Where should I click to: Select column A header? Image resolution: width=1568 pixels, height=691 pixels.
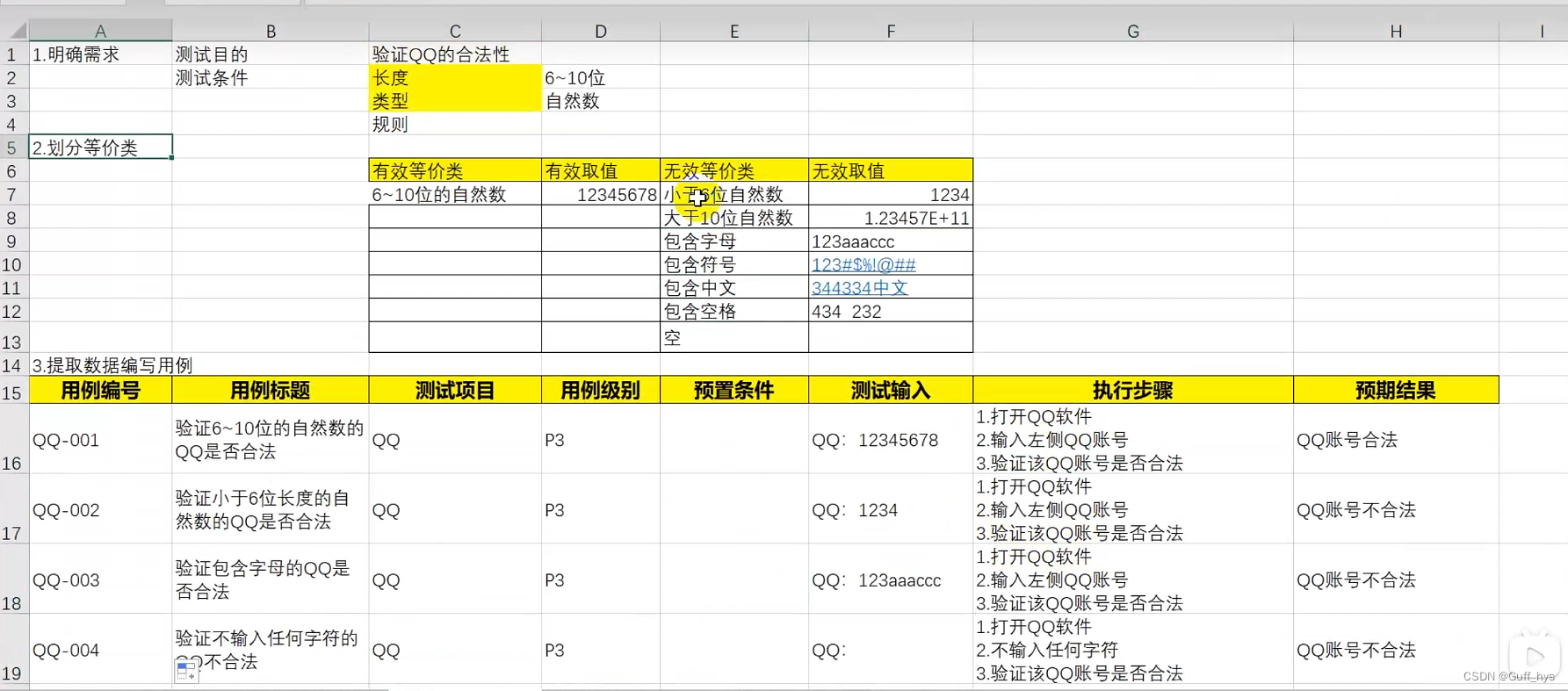coord(100,31)
